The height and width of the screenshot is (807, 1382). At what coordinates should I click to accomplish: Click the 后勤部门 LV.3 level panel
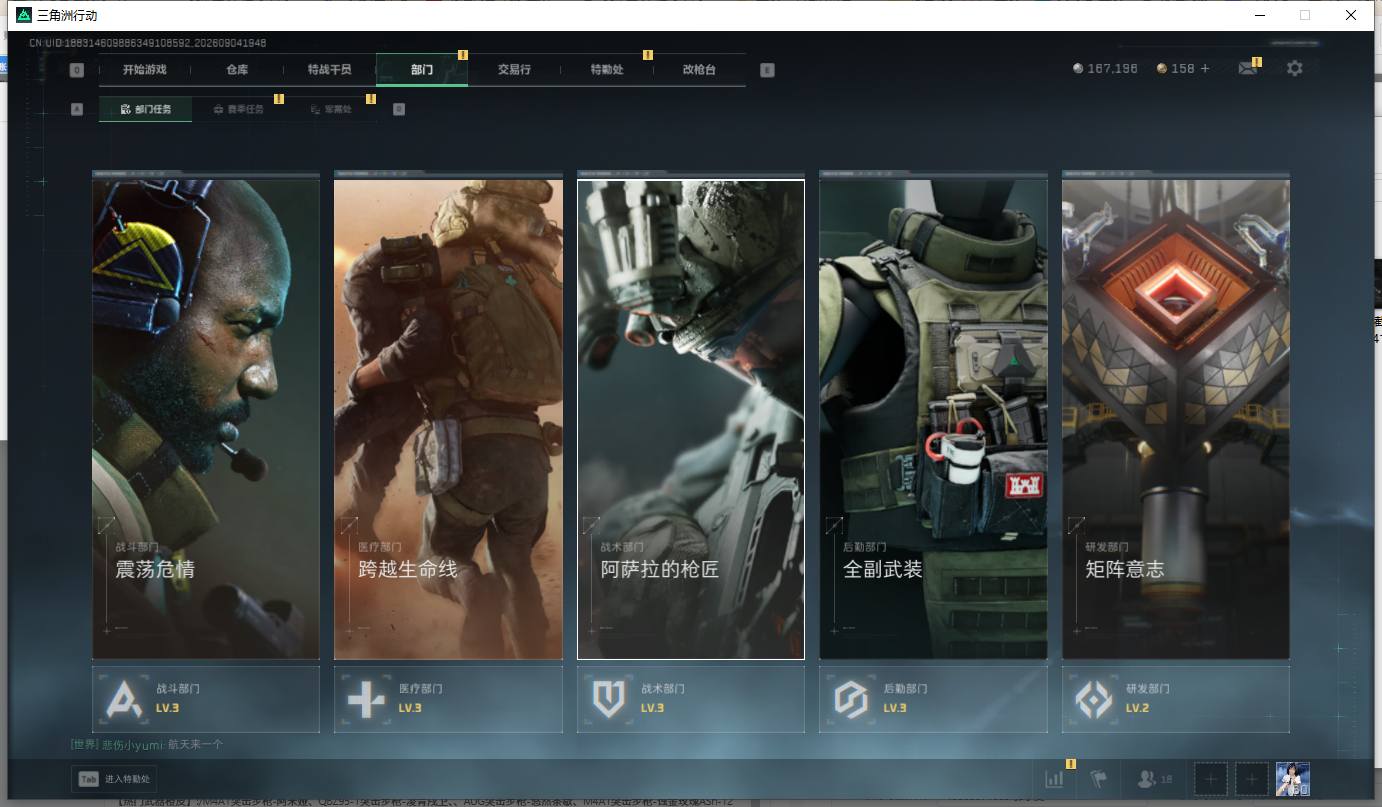pyautogui.click(x=933, y=700)
